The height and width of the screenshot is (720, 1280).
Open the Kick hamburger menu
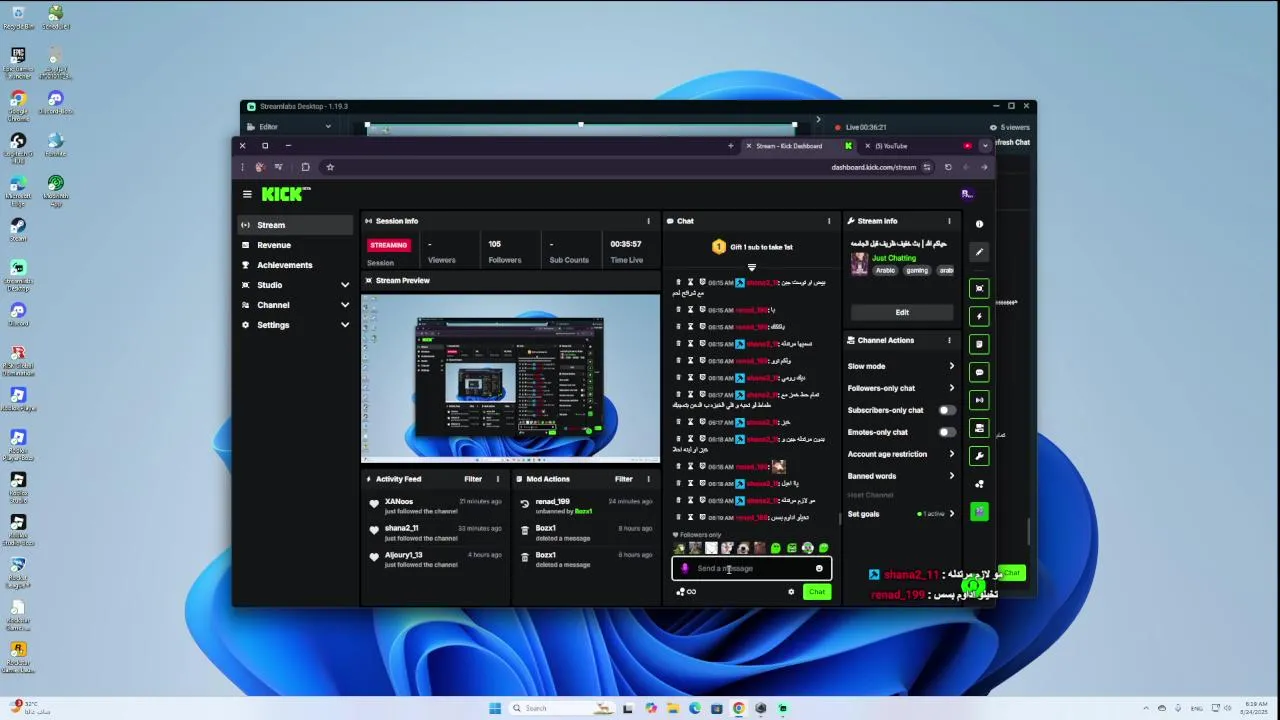[247, 194]
